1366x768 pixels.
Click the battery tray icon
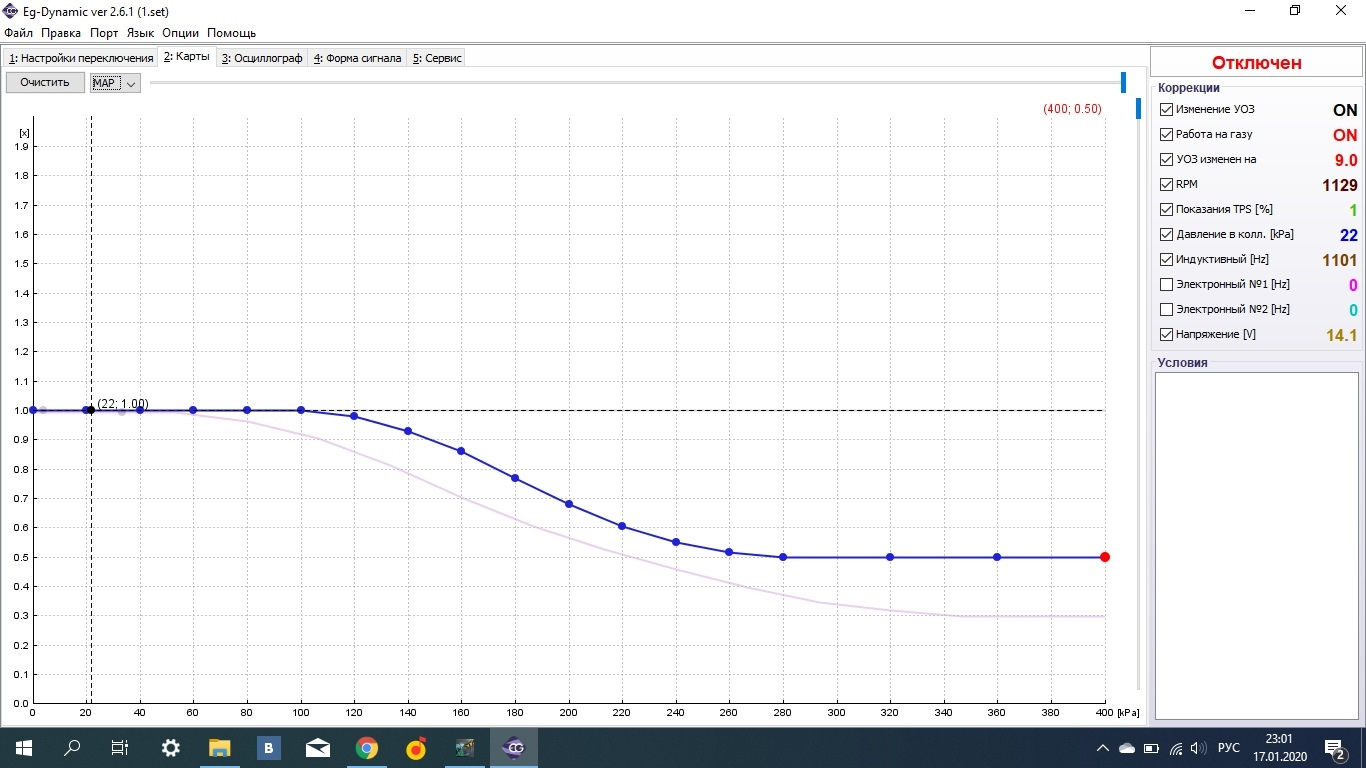pyautogui.click(x=1151, y=748)
